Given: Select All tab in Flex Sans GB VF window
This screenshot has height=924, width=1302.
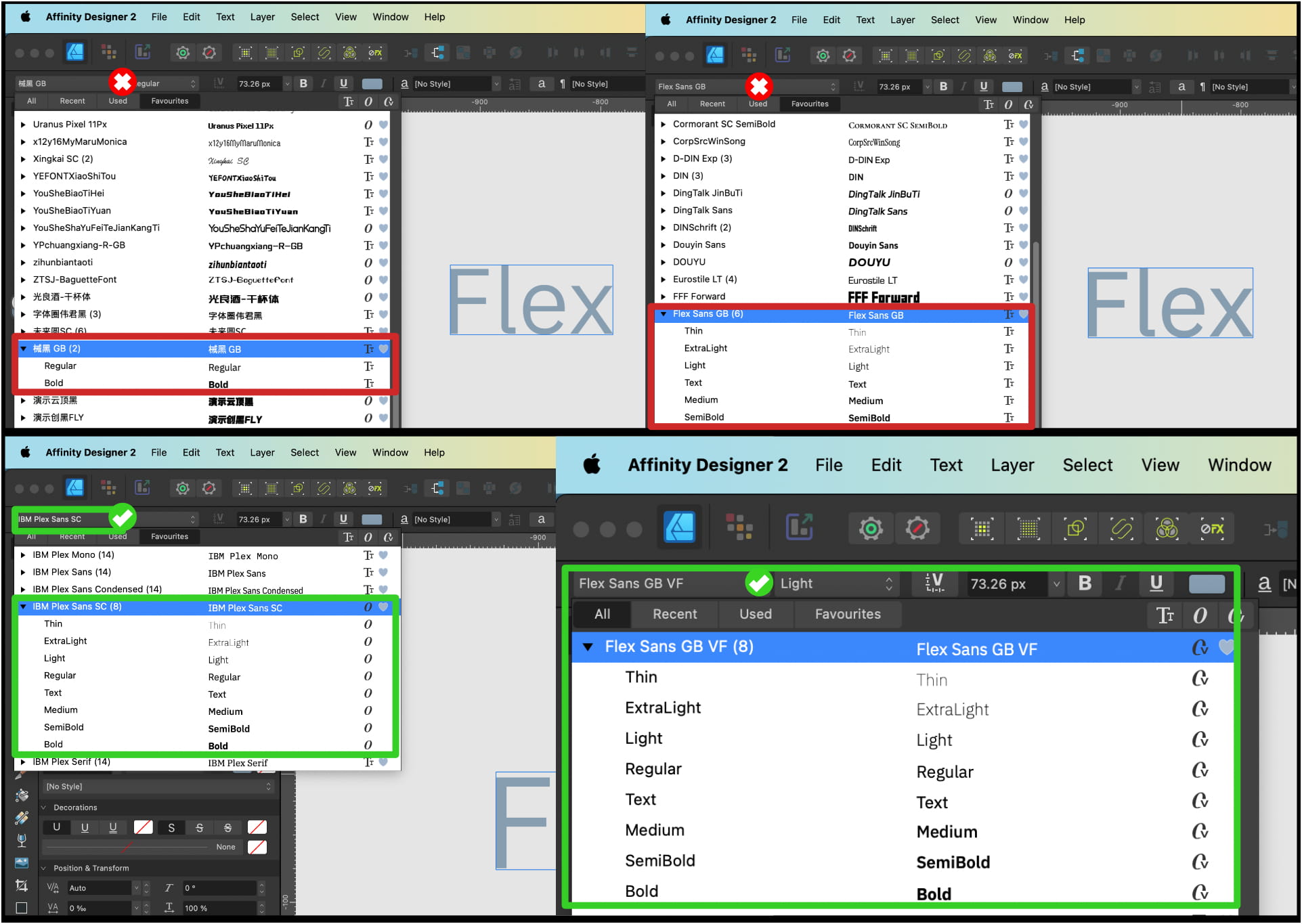Looking at the screenshot, I should (602, 614).
